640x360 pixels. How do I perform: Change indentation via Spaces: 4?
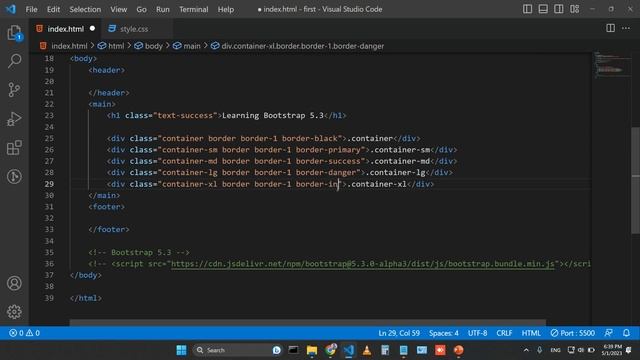point(444,333)
